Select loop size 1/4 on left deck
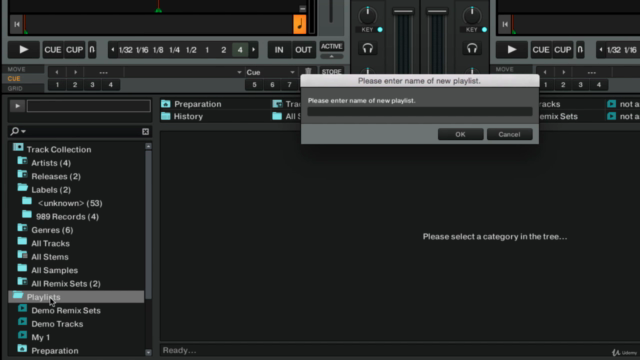Screen dimensions: 640x360 coord(174,50)
